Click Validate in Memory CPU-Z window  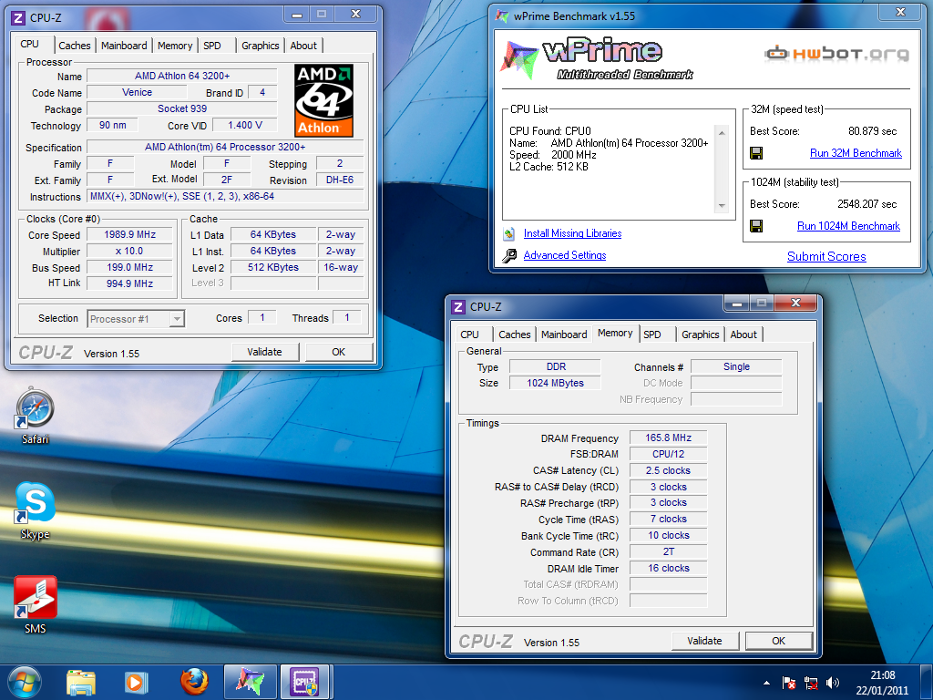coord(705,641)
